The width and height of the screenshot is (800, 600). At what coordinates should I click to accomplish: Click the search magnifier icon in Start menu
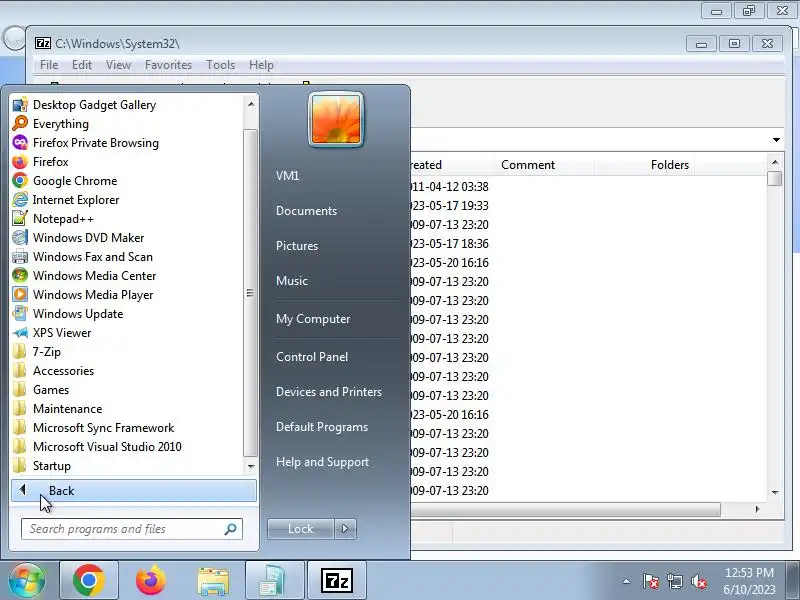(x=231, y=529)
